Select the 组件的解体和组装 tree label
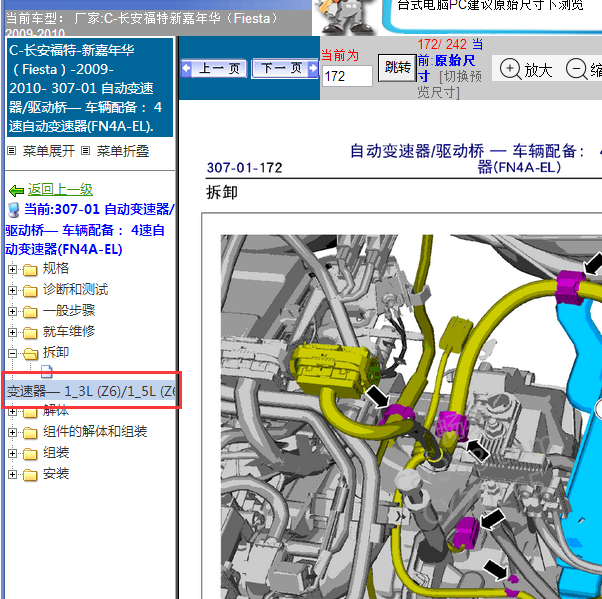 point(95,432)
